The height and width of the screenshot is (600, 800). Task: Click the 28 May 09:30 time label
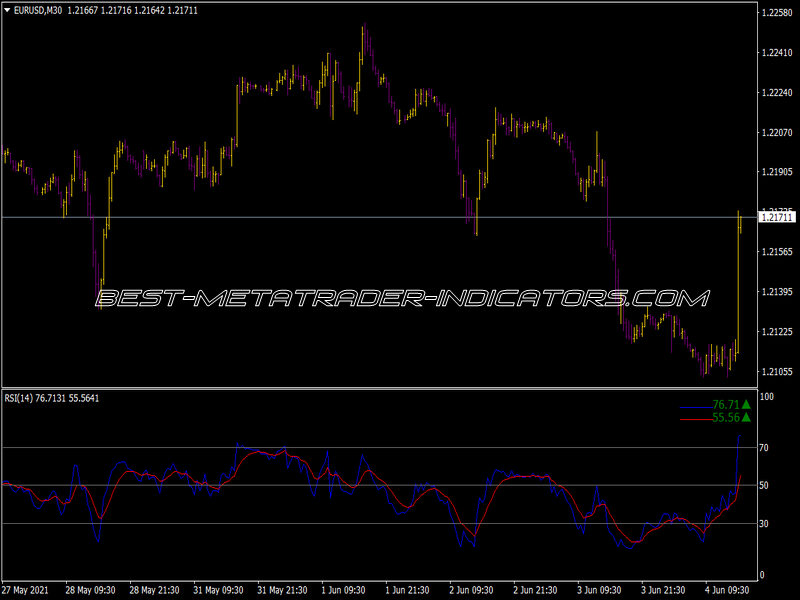click(90, 590)
